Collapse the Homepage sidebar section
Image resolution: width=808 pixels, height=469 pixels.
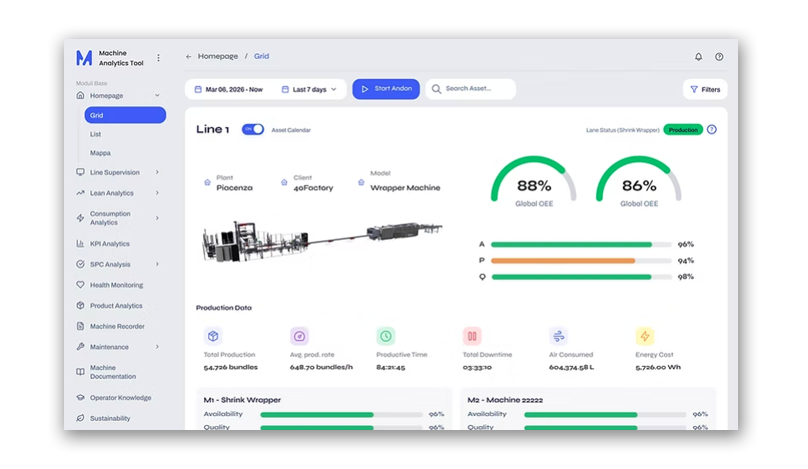[x=157, y=95]
